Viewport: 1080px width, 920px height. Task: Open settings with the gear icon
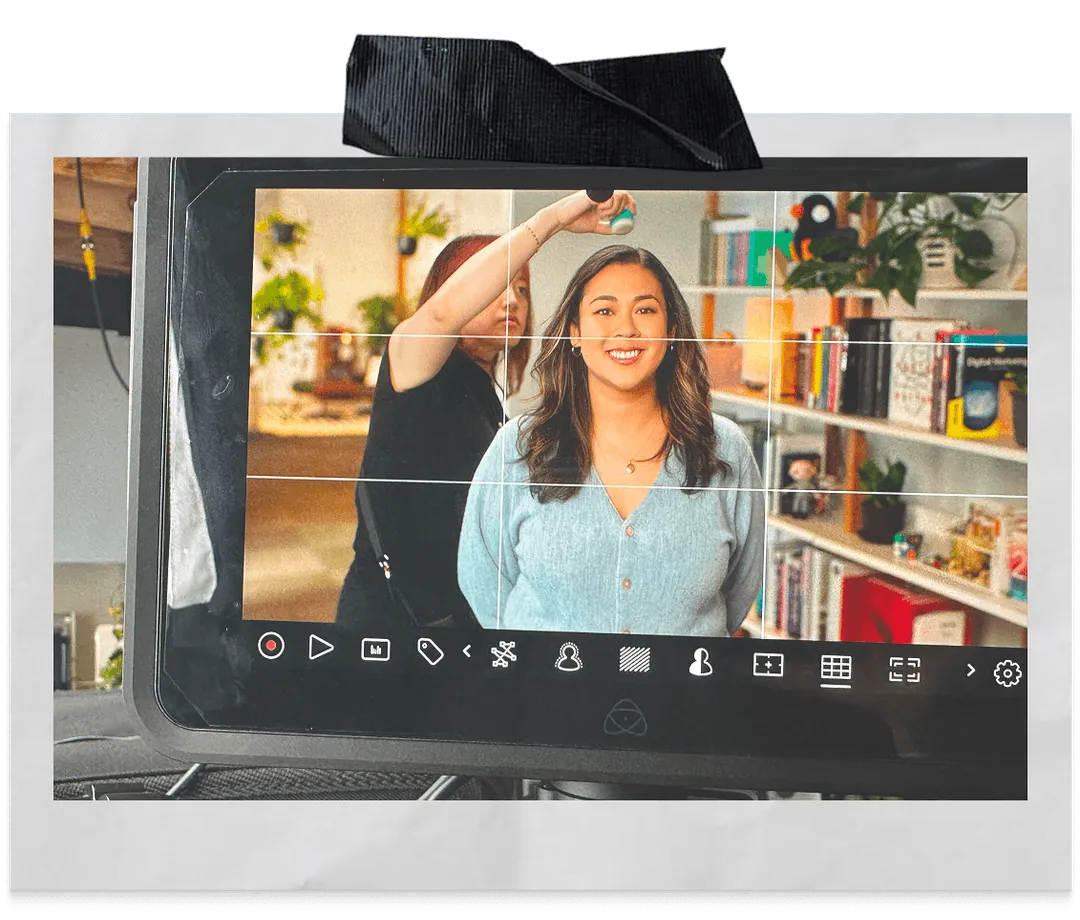1007,674
